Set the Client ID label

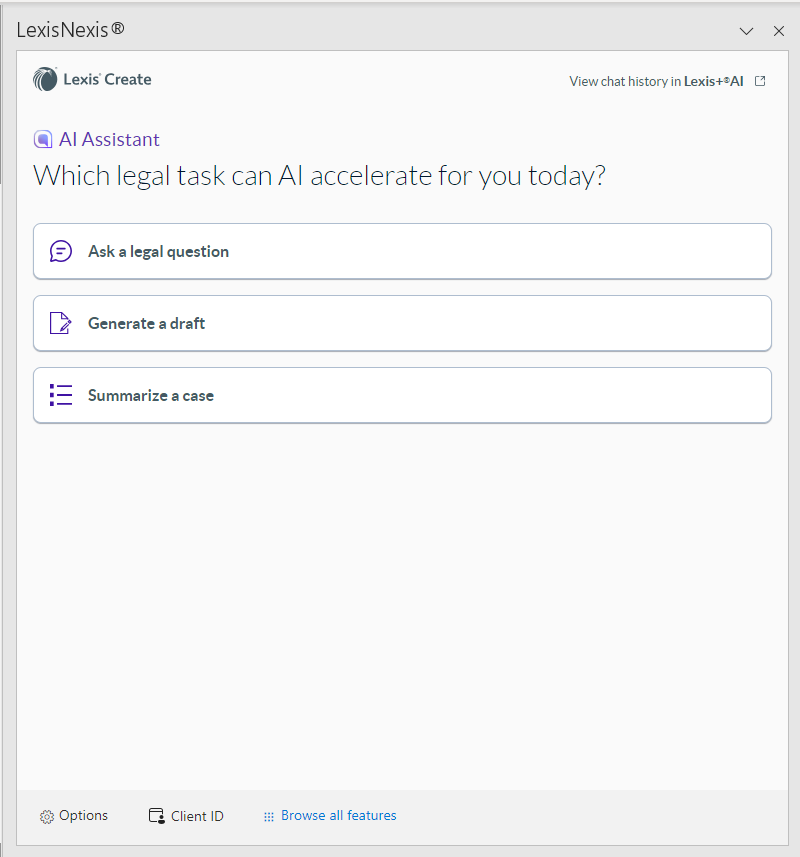click(197, 816)
